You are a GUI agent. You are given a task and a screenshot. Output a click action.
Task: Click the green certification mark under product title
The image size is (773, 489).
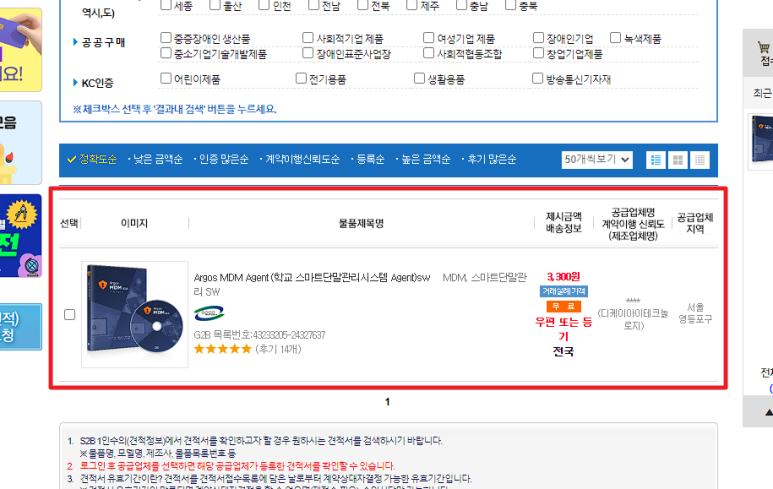point(209,313)
